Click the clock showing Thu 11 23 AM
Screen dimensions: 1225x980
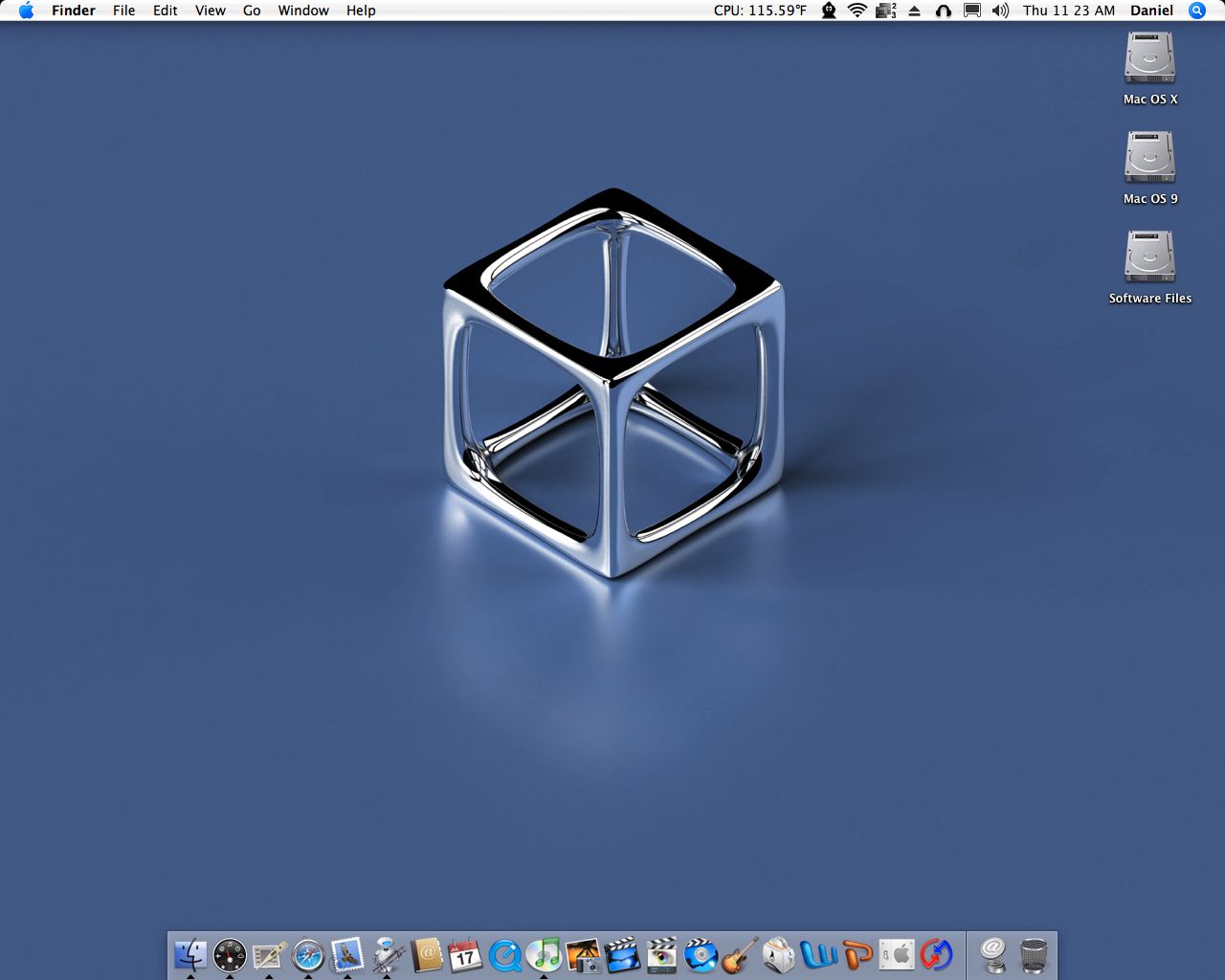click(1069, 11)
